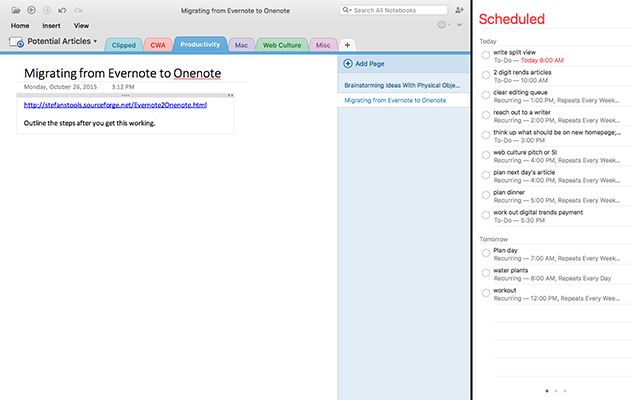This screenshot has height=400, width=640.
Task: Complete the reach out to a writer reminder
Action: pos(486,115)
